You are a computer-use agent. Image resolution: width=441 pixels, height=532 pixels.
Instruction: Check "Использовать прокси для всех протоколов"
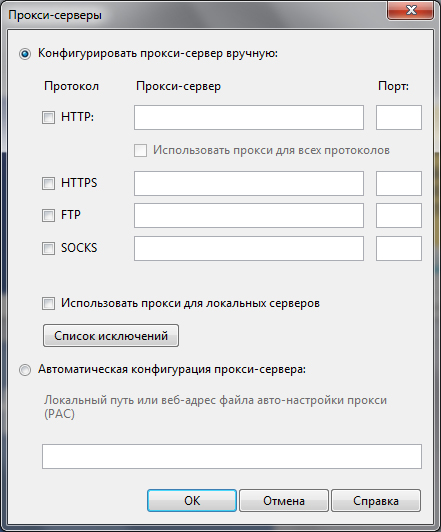(140, 150)
